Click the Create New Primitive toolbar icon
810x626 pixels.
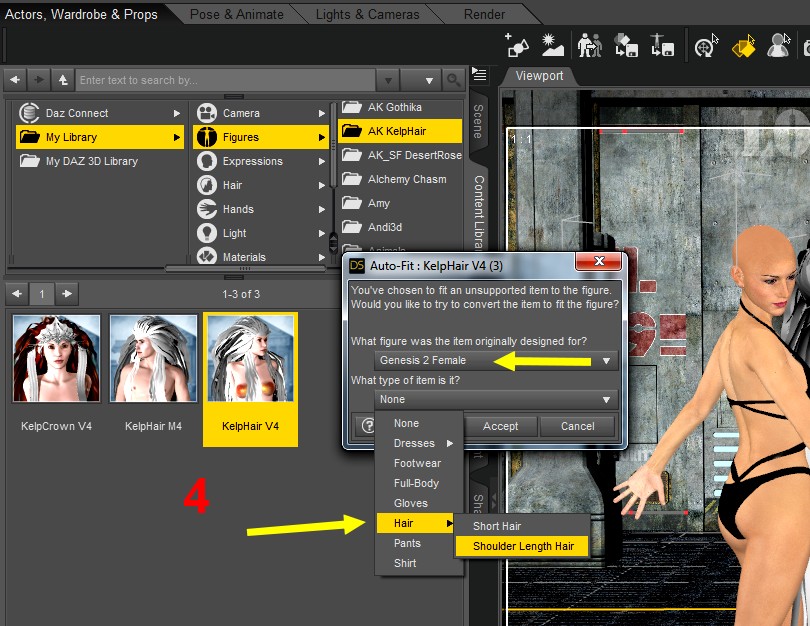click(x=517, y=45)
